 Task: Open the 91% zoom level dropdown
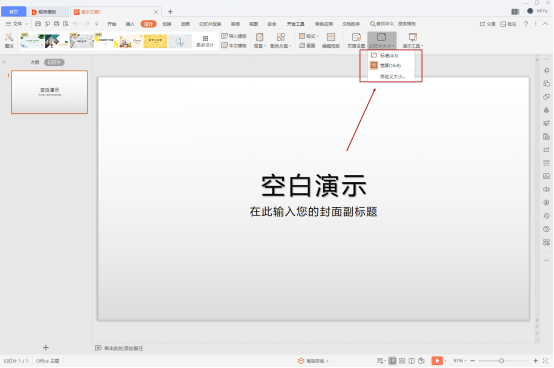[x=460, y=361]
